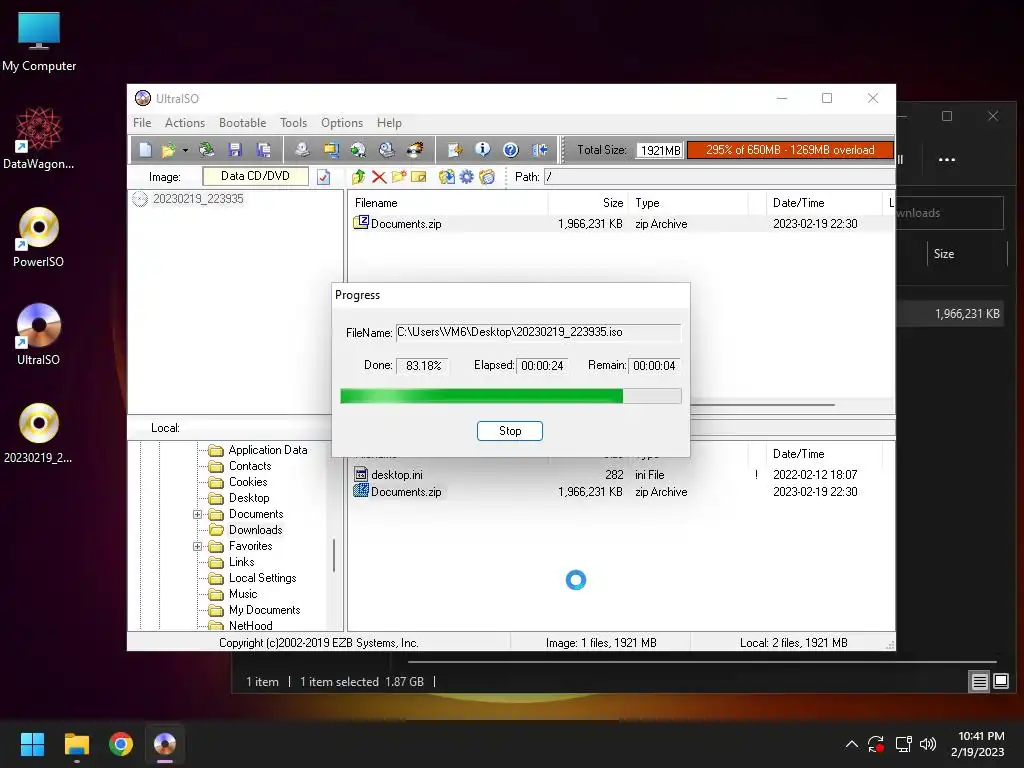
Task: Click the Extract icon in image toolbar
Action: pos(447,177)
